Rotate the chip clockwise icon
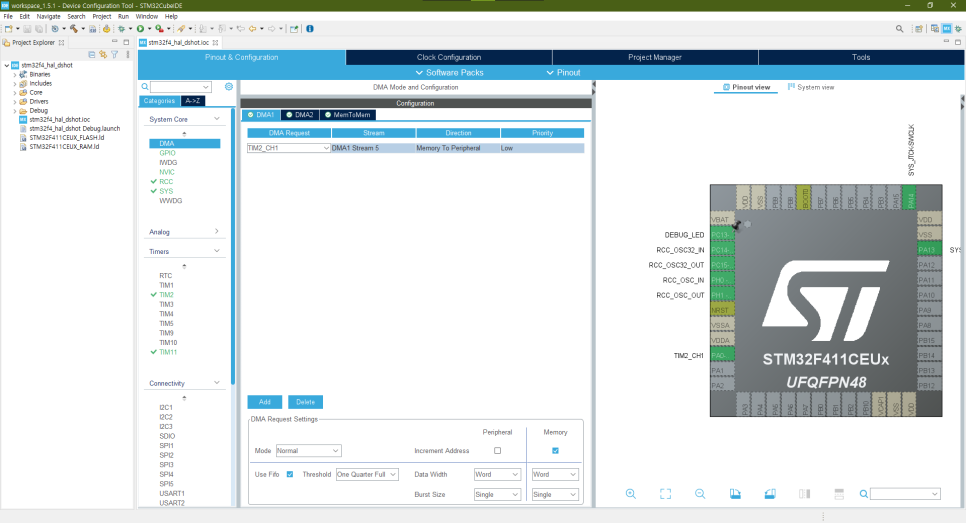Viewport: 966px width, 523px height. click(x=735, y=493)
